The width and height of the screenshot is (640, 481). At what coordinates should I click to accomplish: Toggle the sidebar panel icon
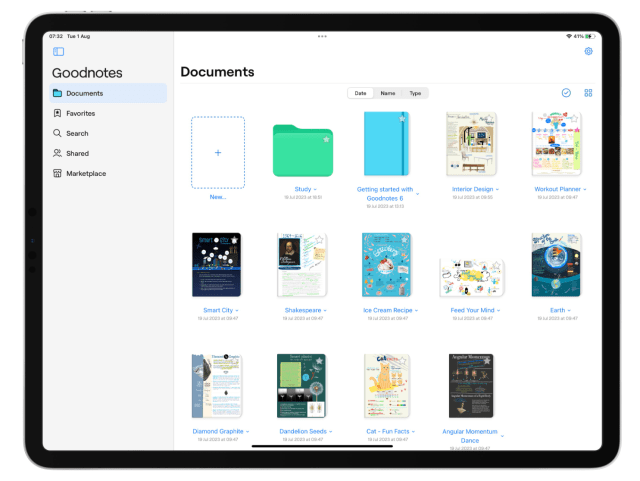[x=58, y=51]
